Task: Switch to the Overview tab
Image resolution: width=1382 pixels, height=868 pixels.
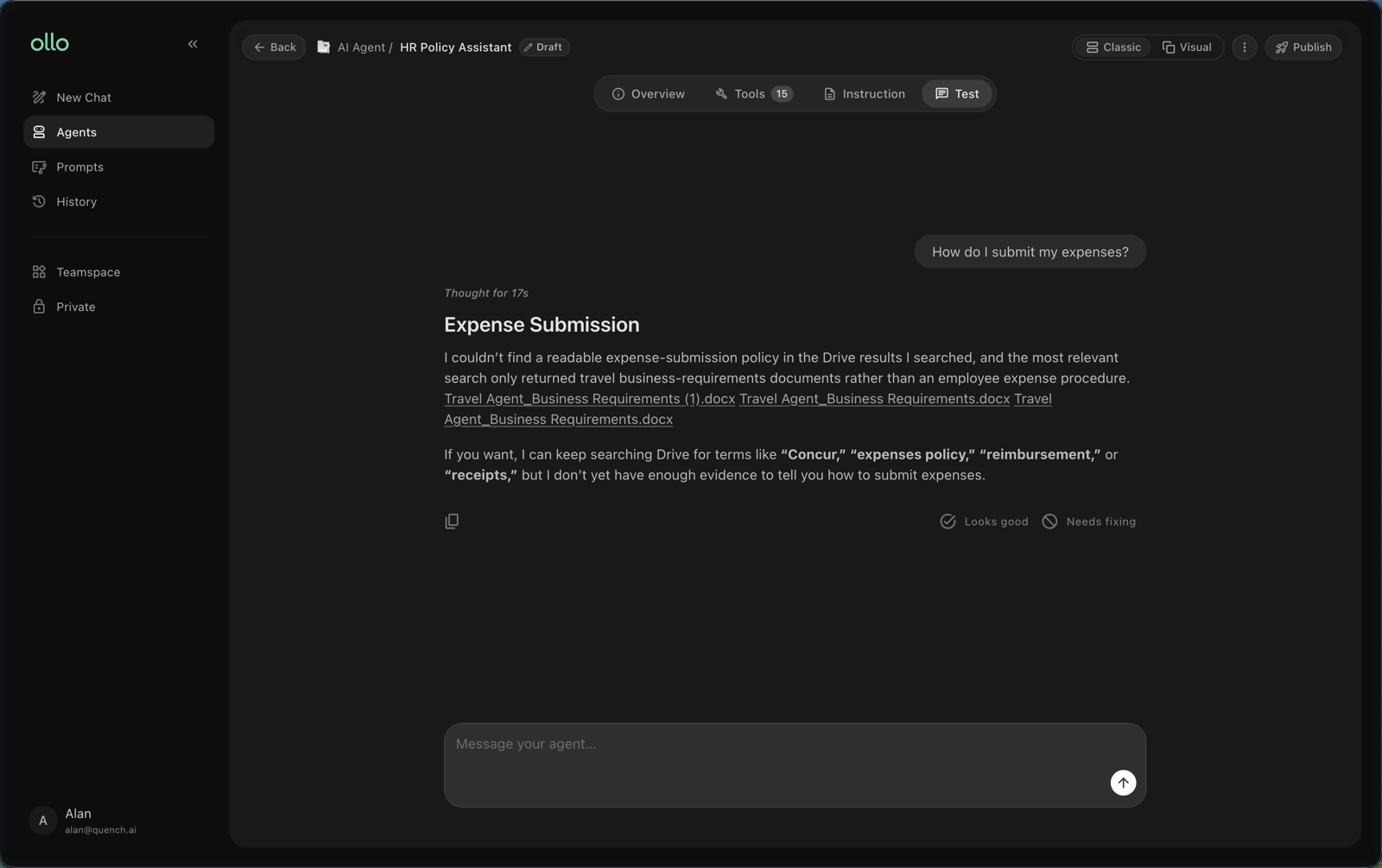Action: click(x=648, y=94)
